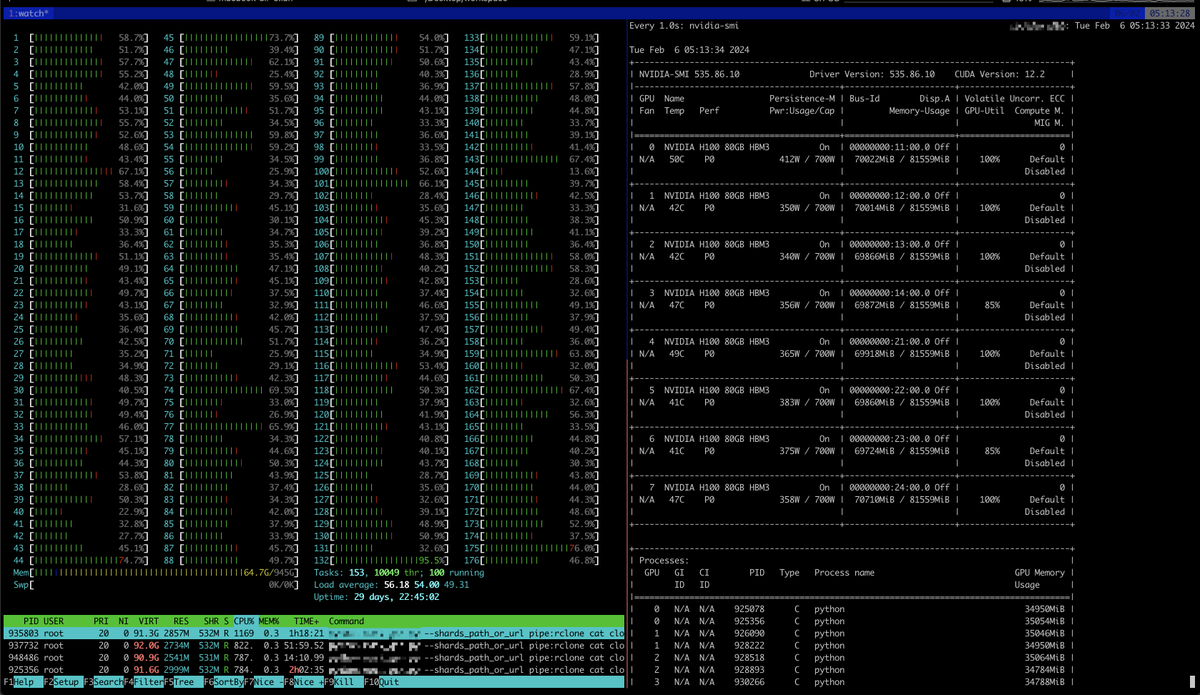Click nvidia-smi process PID 926090
Viewport: 1200px width, 695px height.
click(748, 633)
